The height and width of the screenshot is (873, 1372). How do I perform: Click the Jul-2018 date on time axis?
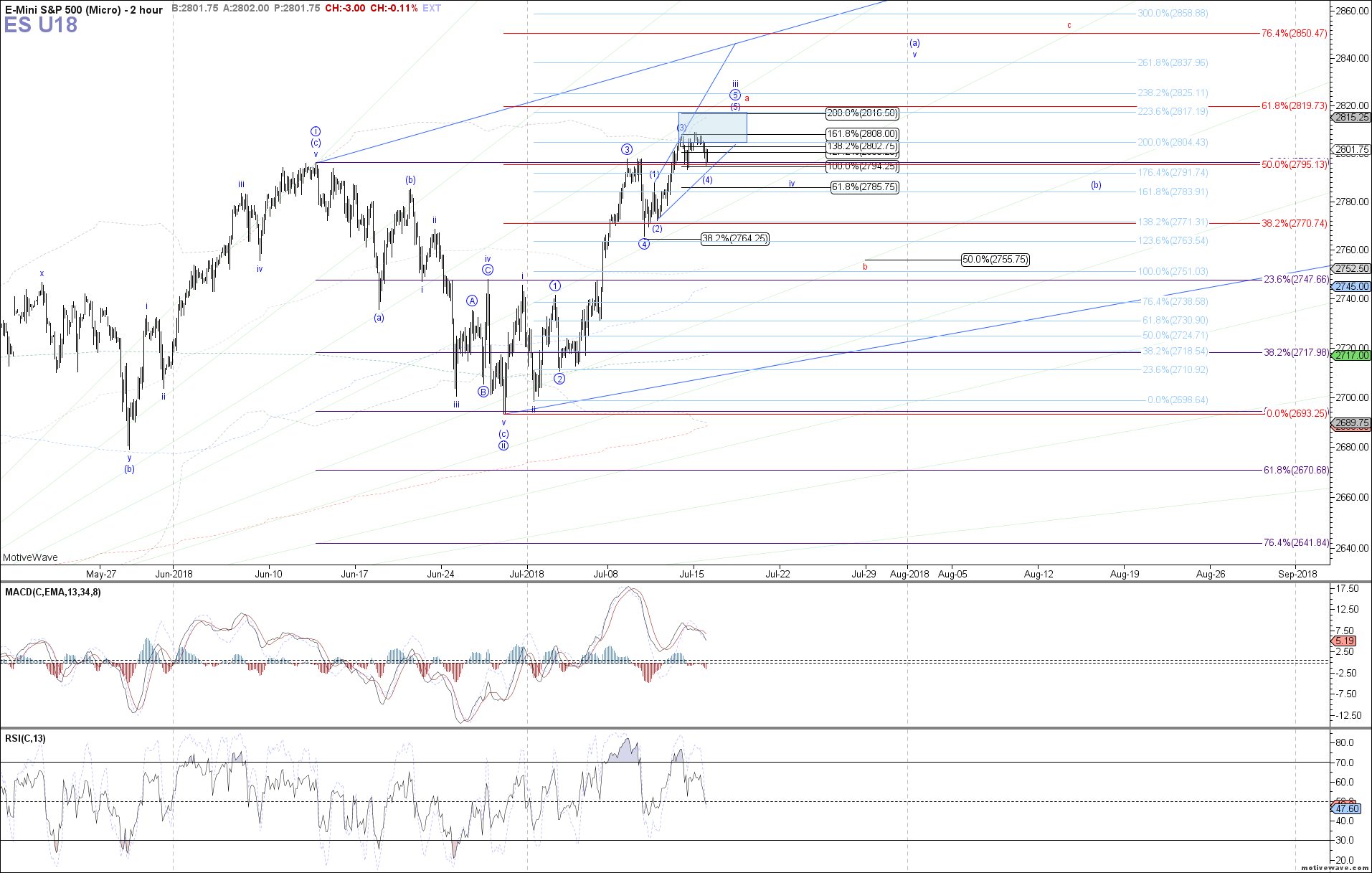click(527, 574)
